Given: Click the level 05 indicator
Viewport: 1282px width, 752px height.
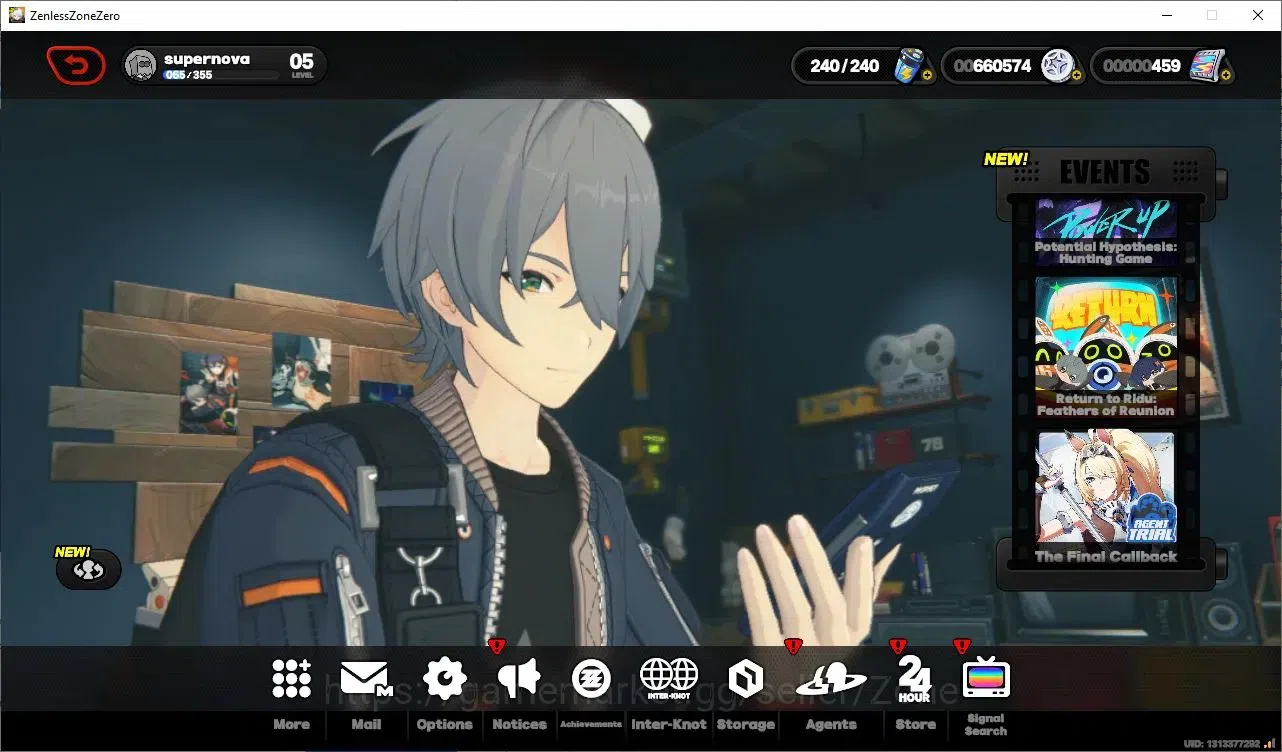Looking at the screenshot, I should 302,65.
